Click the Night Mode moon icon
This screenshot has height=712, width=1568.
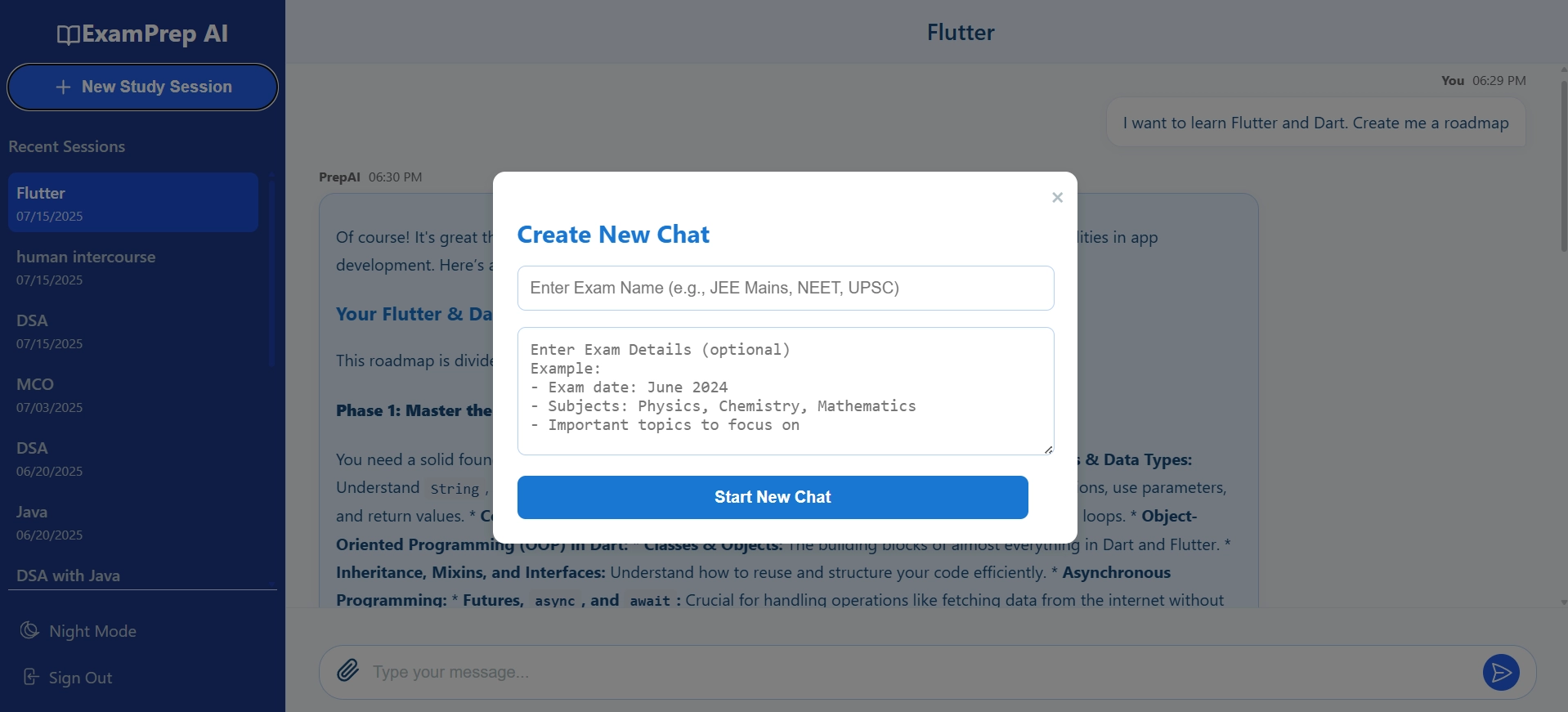coord(29,630)
